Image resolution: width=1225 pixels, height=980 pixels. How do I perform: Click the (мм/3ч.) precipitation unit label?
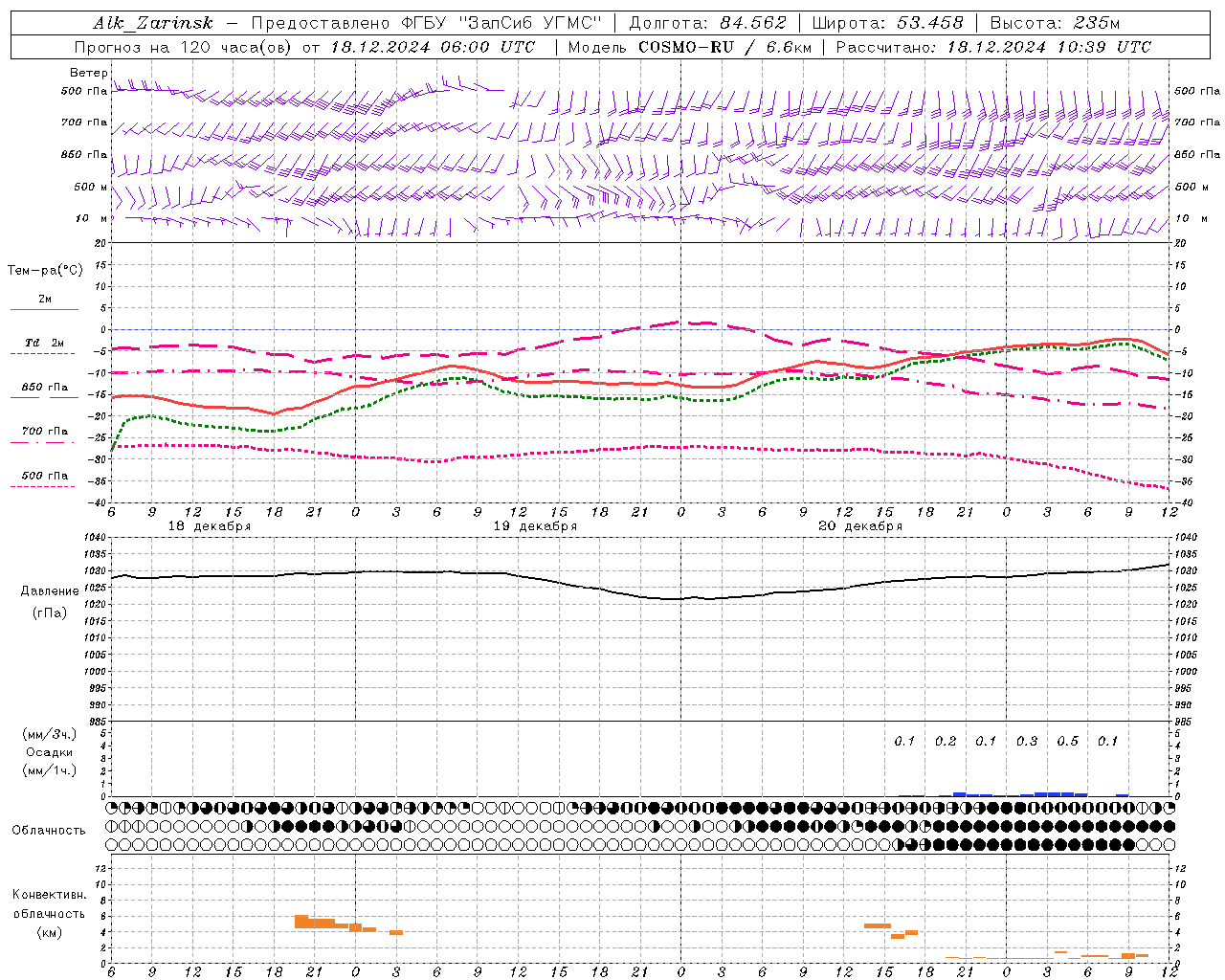point(49,734)
